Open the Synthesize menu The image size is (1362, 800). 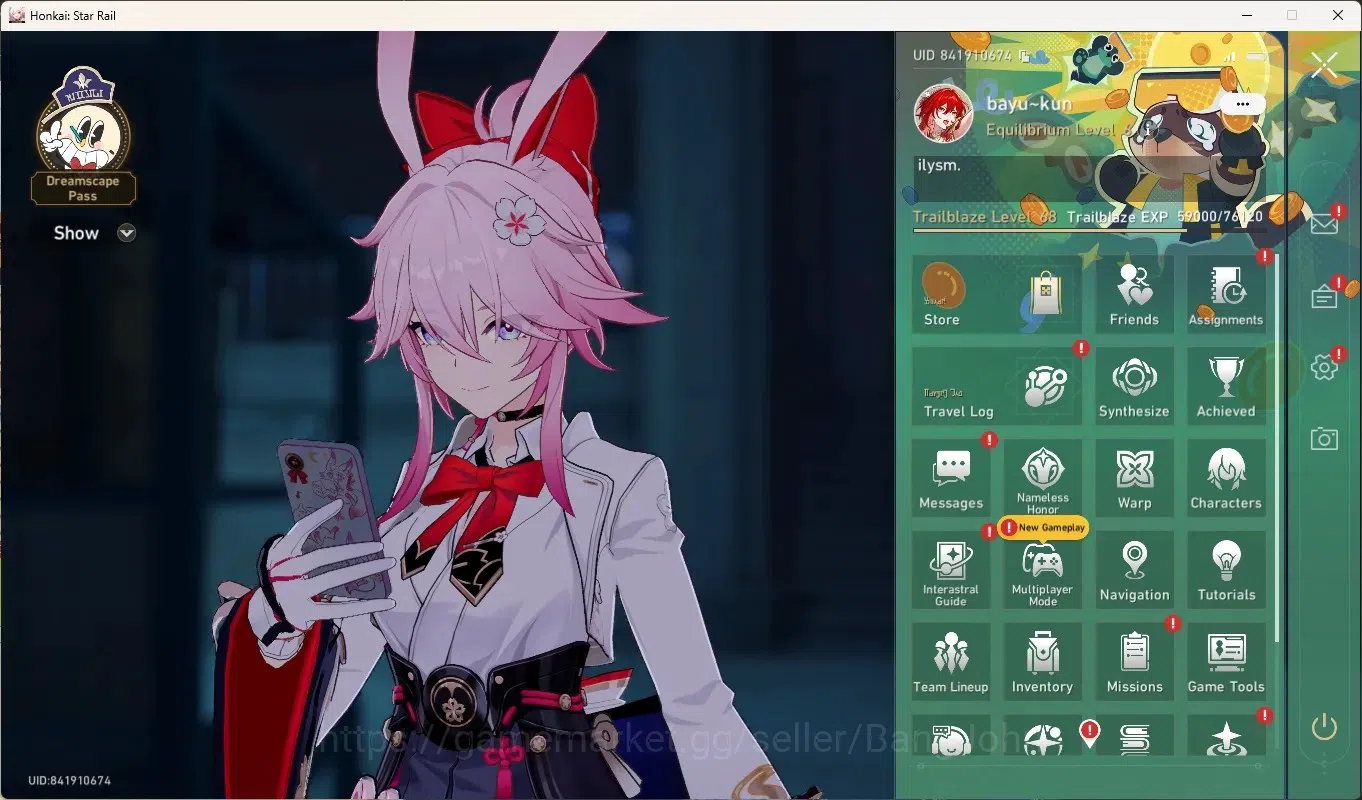click(x=1134, y=386)
